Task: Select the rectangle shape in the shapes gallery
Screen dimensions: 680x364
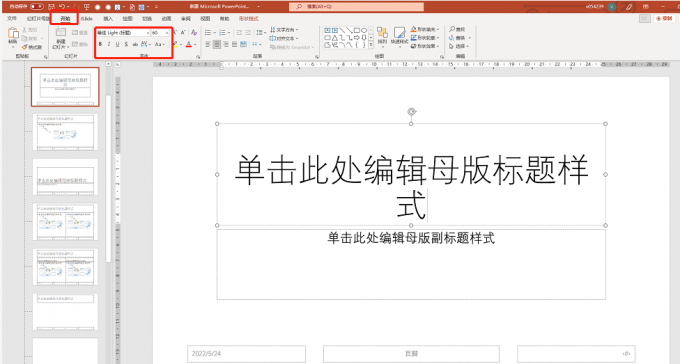Action: coord(356,30)
